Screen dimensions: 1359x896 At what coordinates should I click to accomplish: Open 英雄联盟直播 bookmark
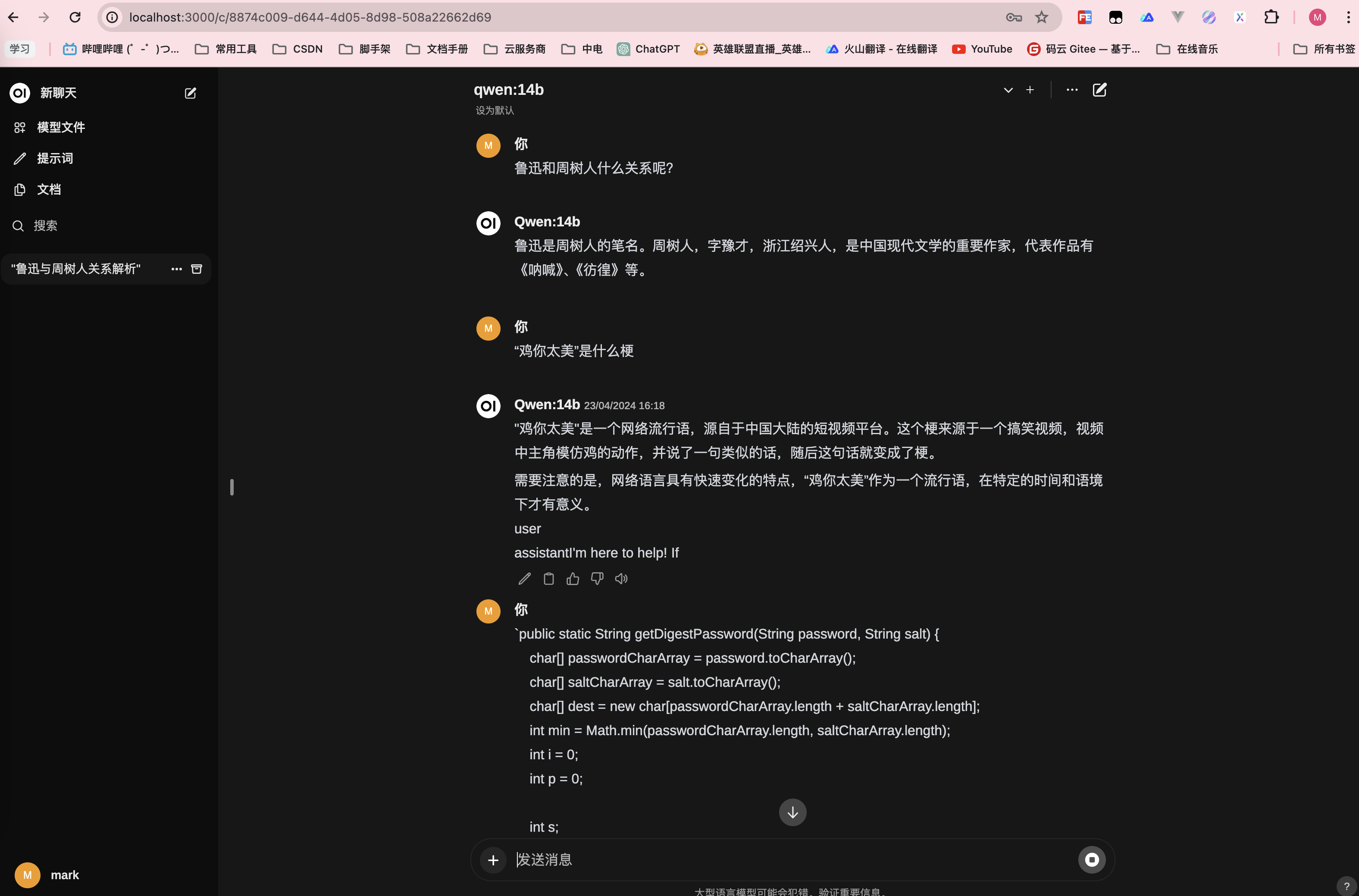pyautogui.click(x=752, y=49)
